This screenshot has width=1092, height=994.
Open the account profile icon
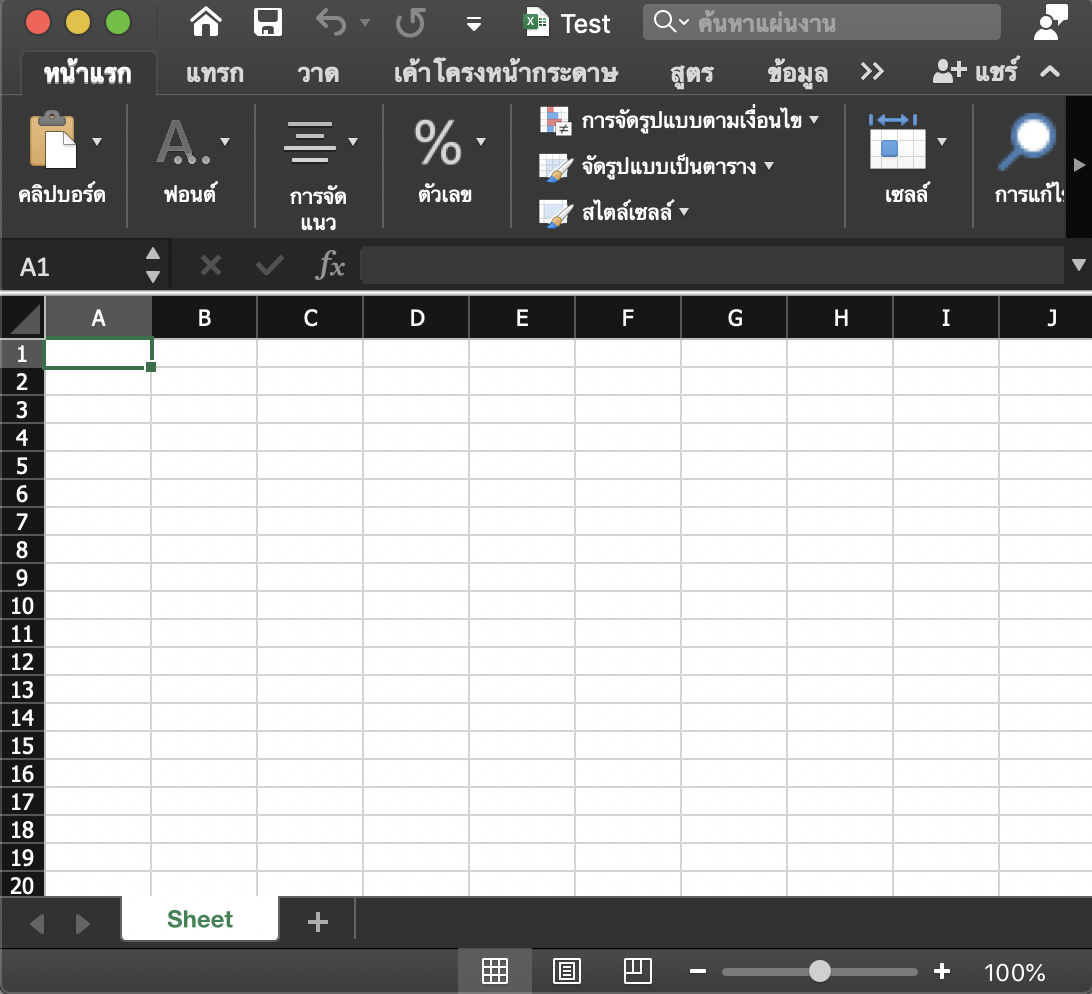1050,22
